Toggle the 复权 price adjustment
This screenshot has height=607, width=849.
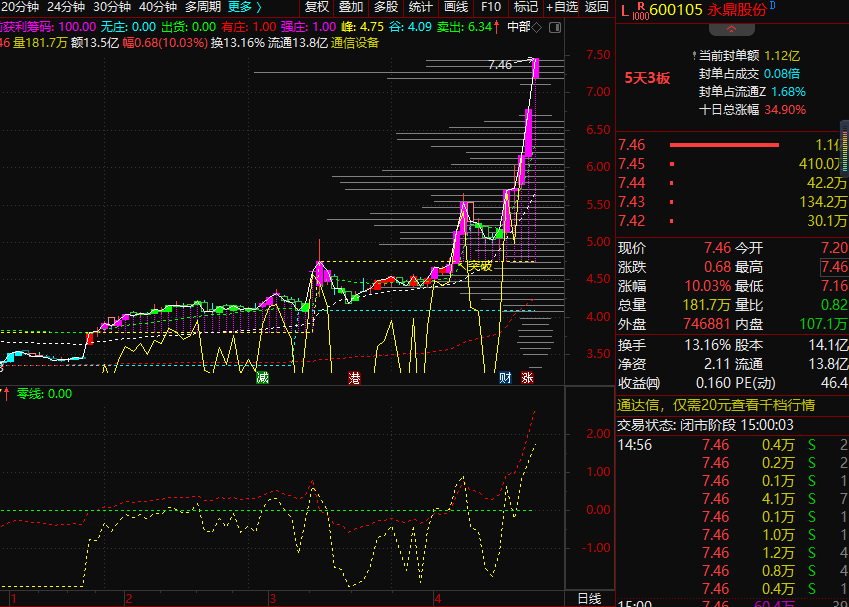pos(317,7)
